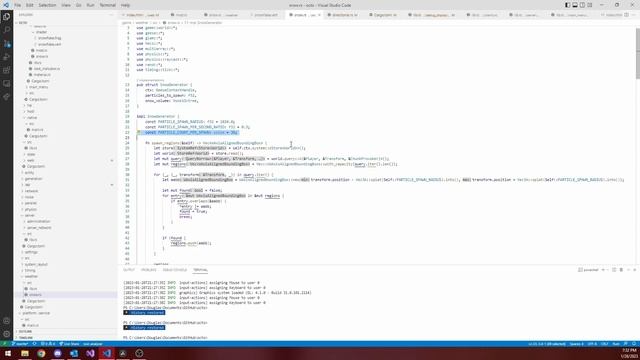Screen dimensions: 640x360
Task: Open the Go menu
Action: click(78, 5)
